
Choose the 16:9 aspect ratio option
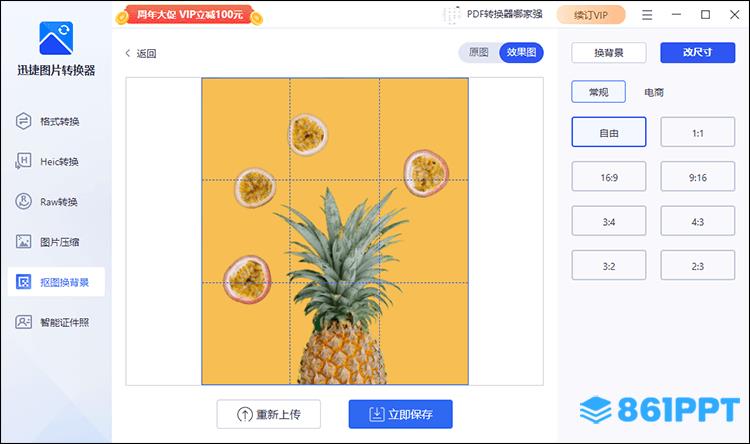coord(609,177)
